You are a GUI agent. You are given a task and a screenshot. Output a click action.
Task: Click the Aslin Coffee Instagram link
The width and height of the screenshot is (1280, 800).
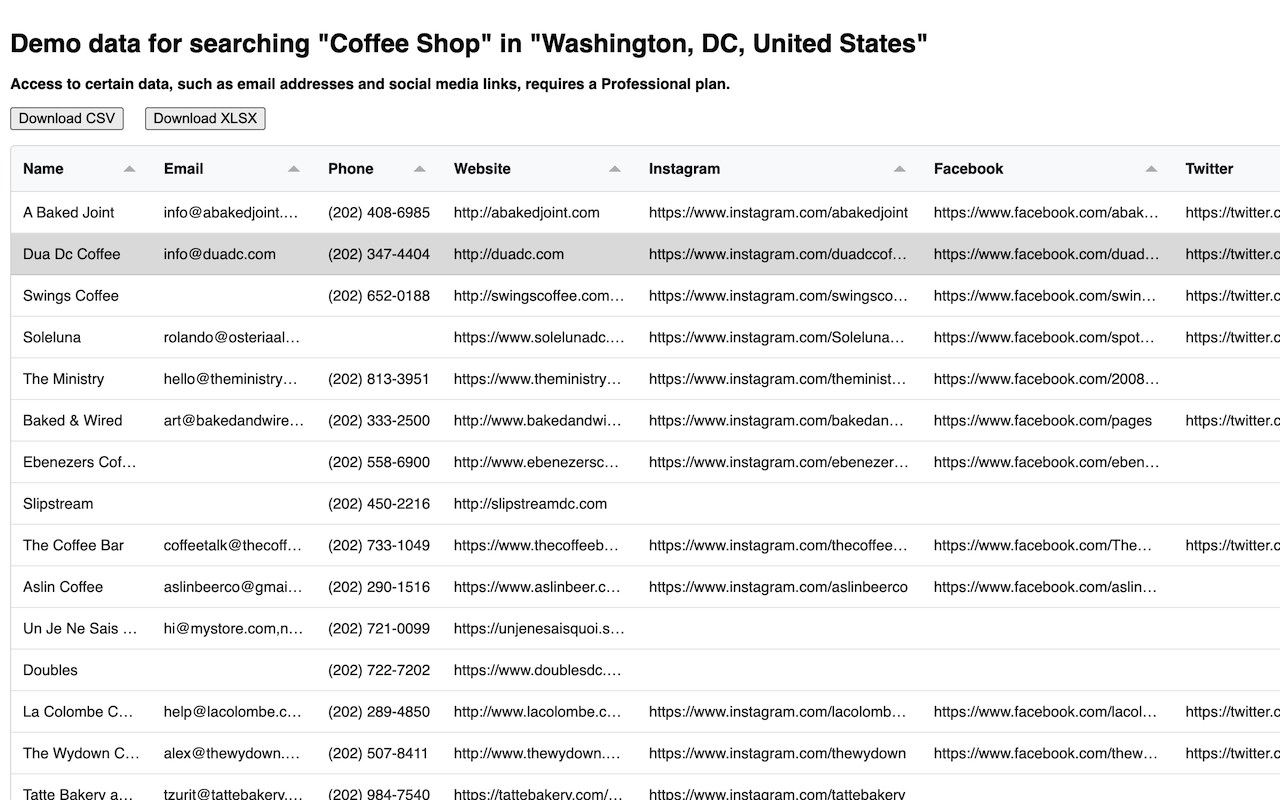tap(778, 587)
